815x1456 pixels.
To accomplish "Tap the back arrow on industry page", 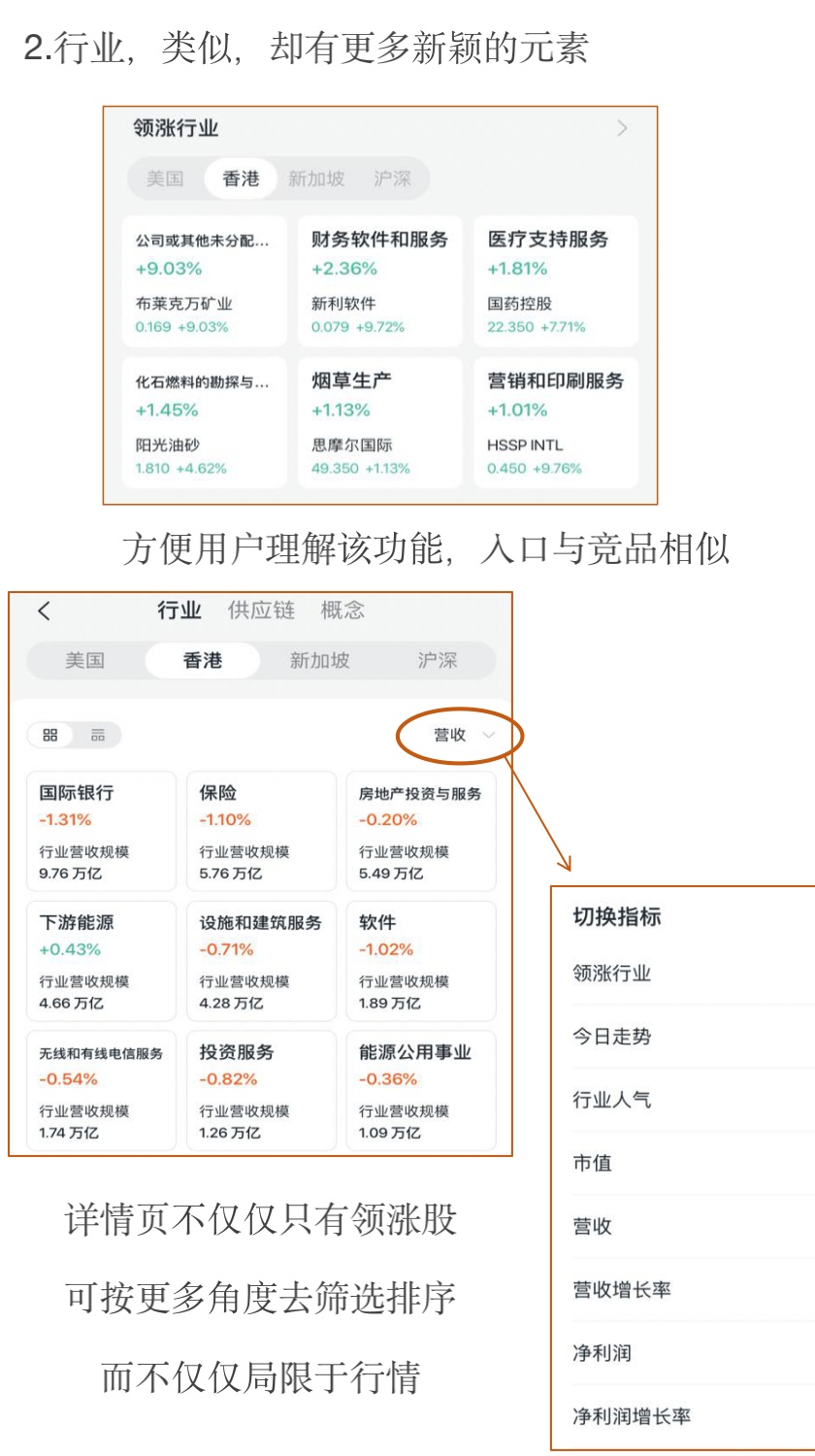I will [44, 611].
